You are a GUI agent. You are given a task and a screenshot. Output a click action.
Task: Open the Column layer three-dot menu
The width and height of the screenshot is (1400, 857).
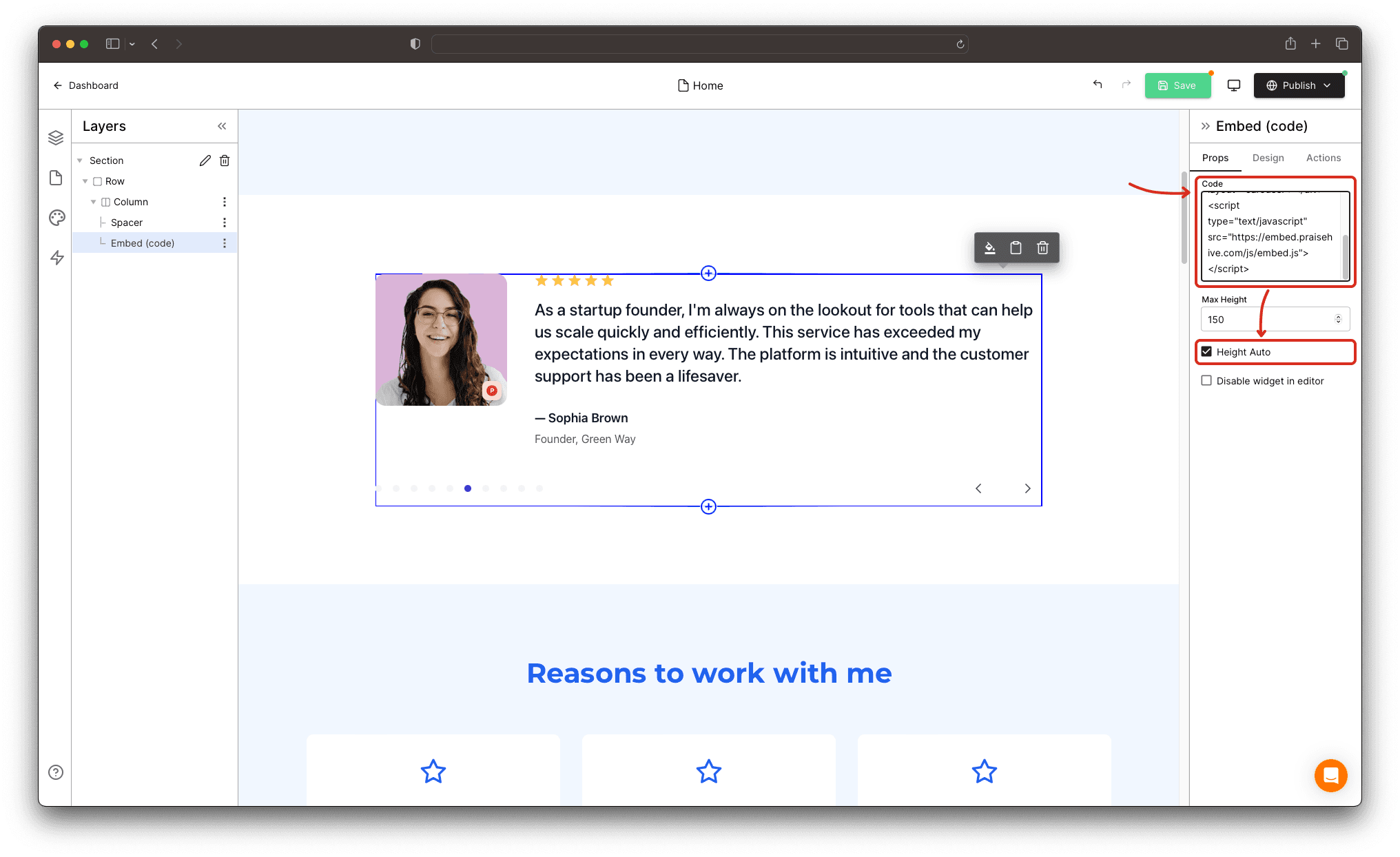tap(225, 202)
